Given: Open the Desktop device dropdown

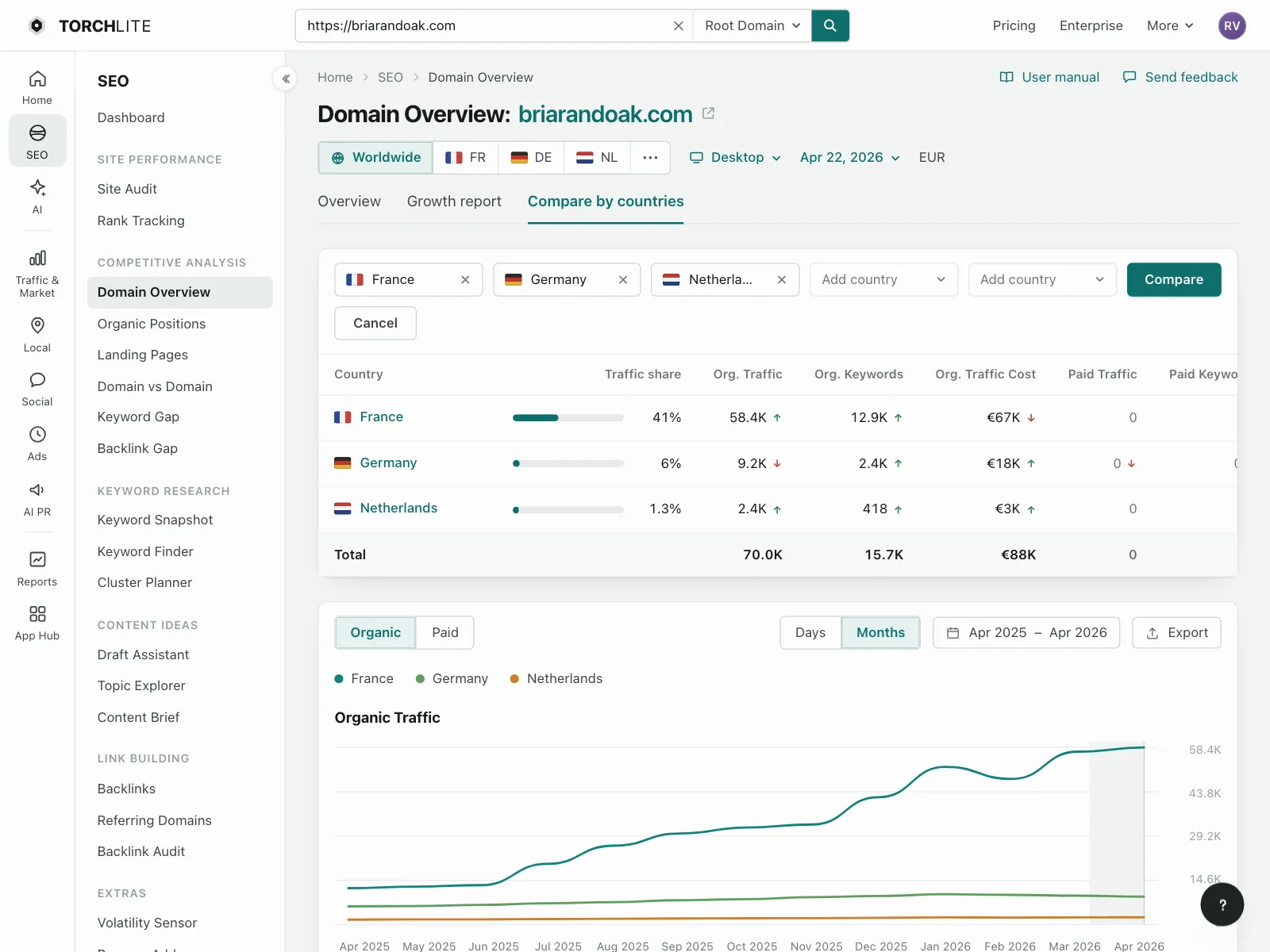Looking at the screenshot, I should pyautogui.click(x=736, y=157).
